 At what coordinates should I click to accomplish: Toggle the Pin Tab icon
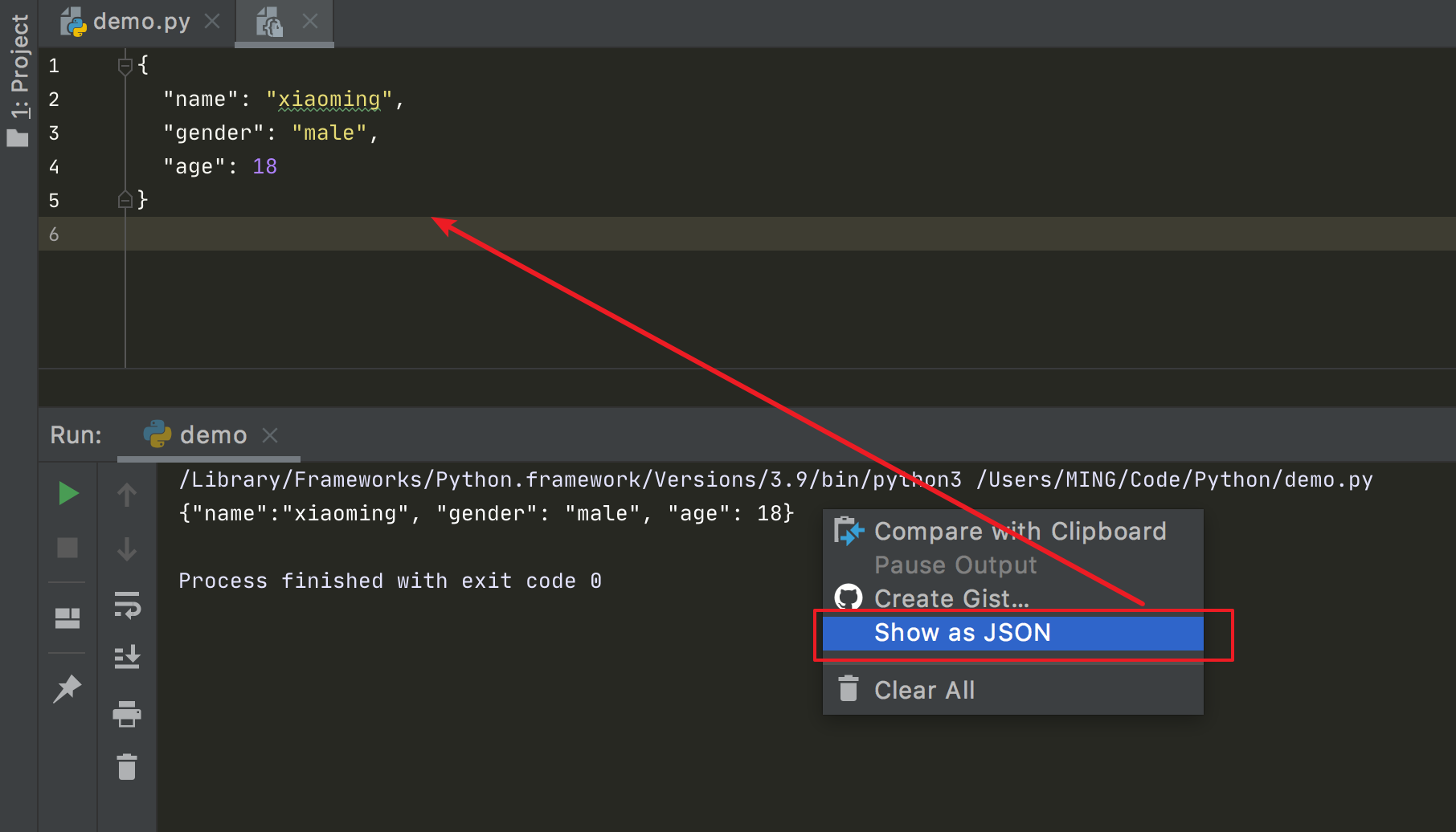tap(67, 688)
